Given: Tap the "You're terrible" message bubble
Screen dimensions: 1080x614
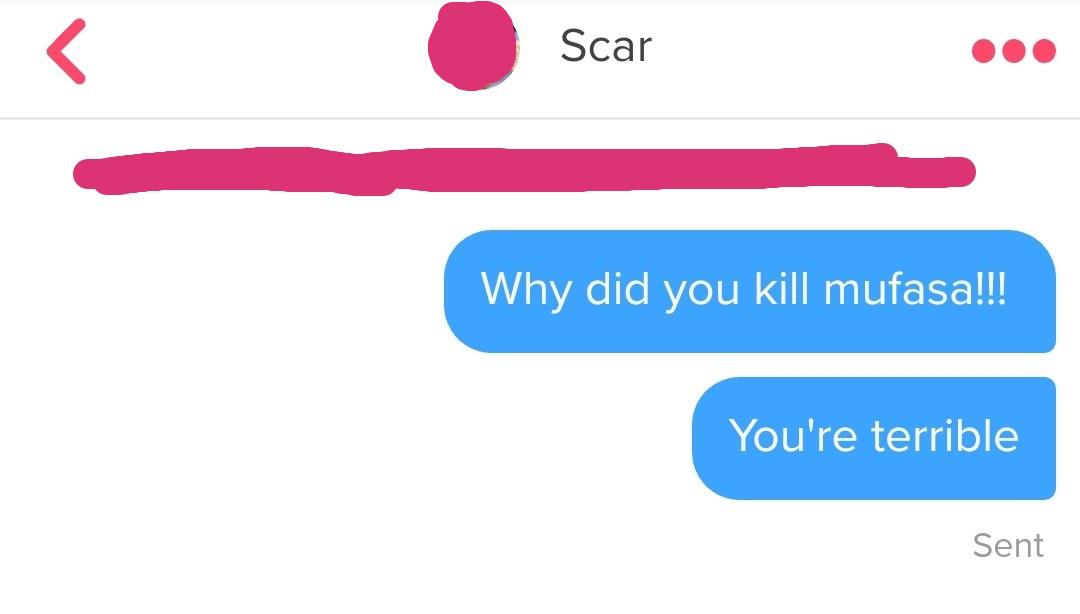Looking at the screenshot, I should click(x=873, y=438).
